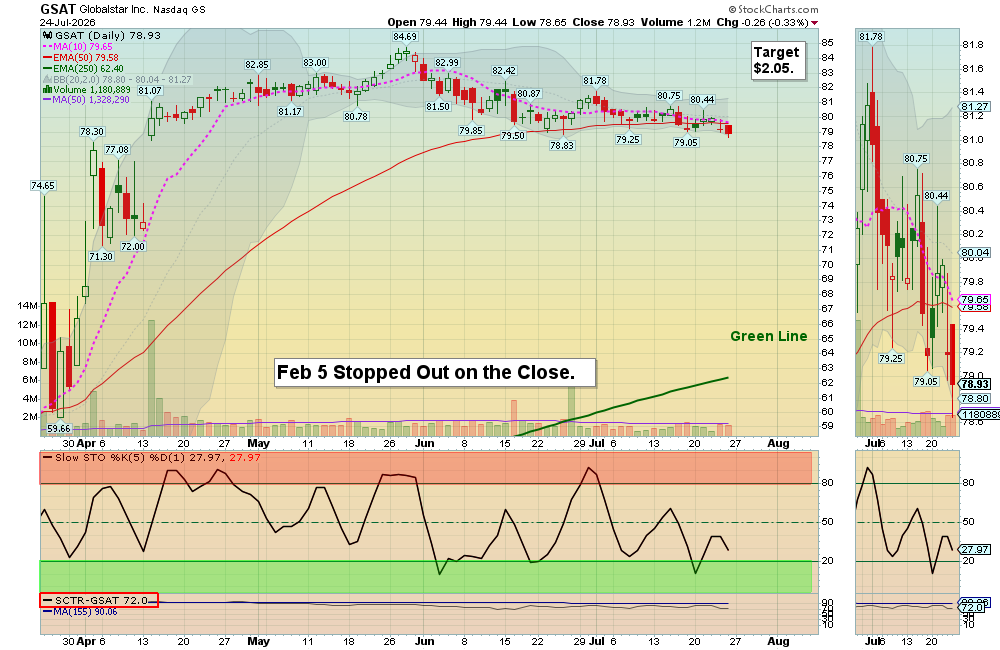Click the 81.17 low price label
Screen dimensions: 1000x650
(290, 111)
